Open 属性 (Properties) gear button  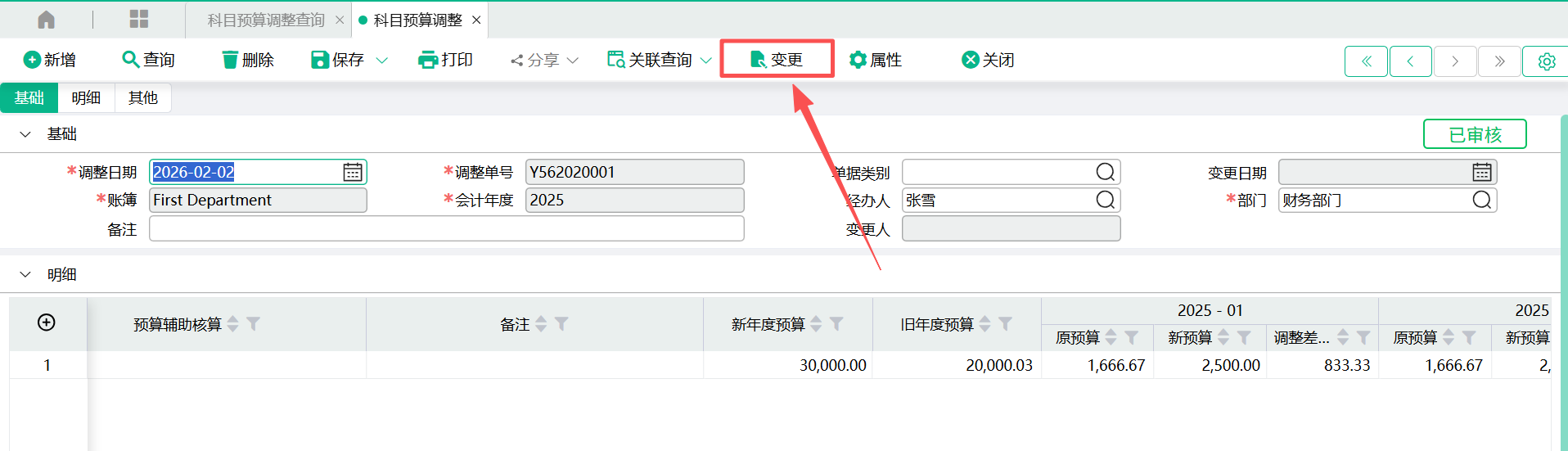876,60
